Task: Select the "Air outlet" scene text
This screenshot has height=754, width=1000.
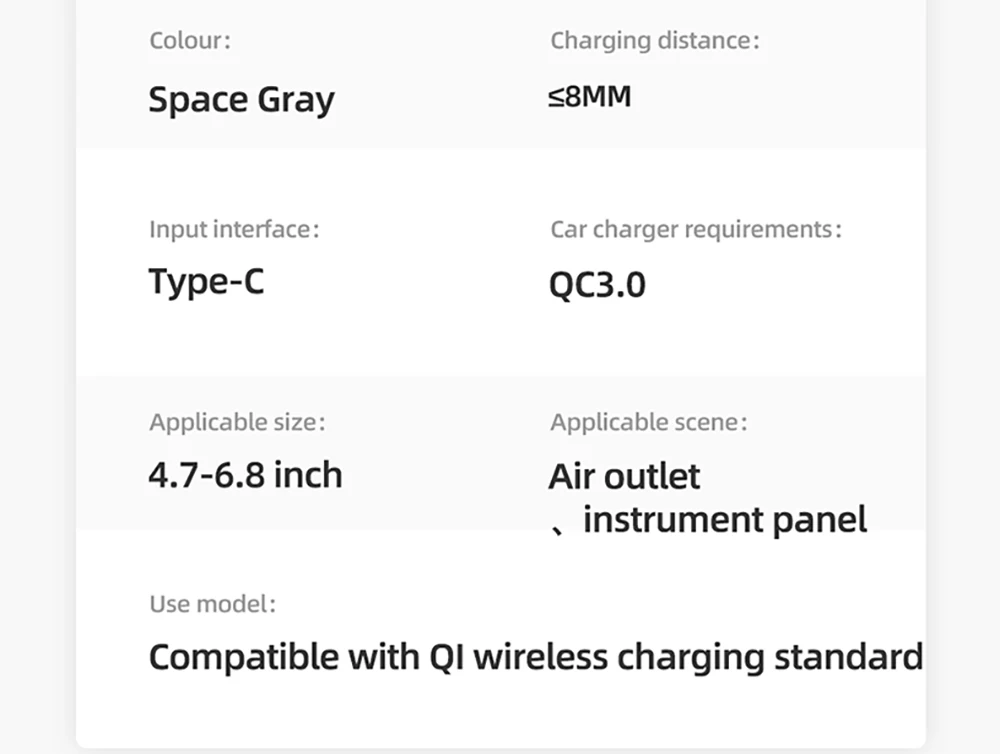Action: tap(624, 476)
